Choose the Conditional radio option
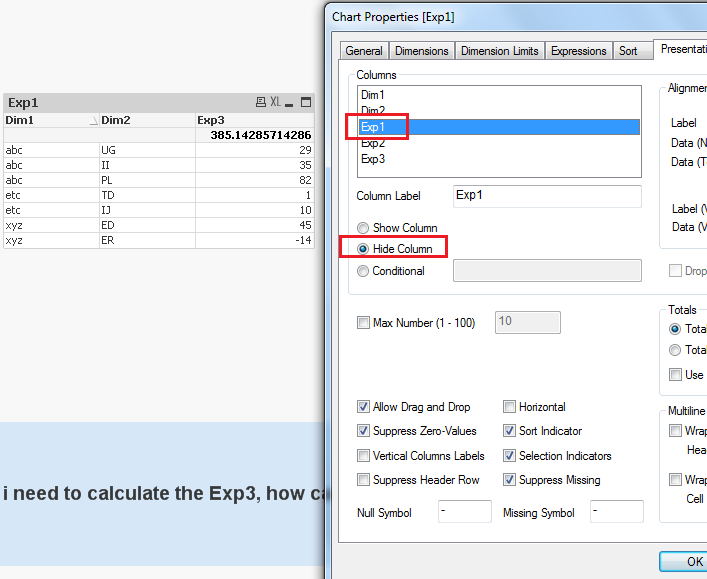This screenshot has height=579, width=707. pos(363,271)
